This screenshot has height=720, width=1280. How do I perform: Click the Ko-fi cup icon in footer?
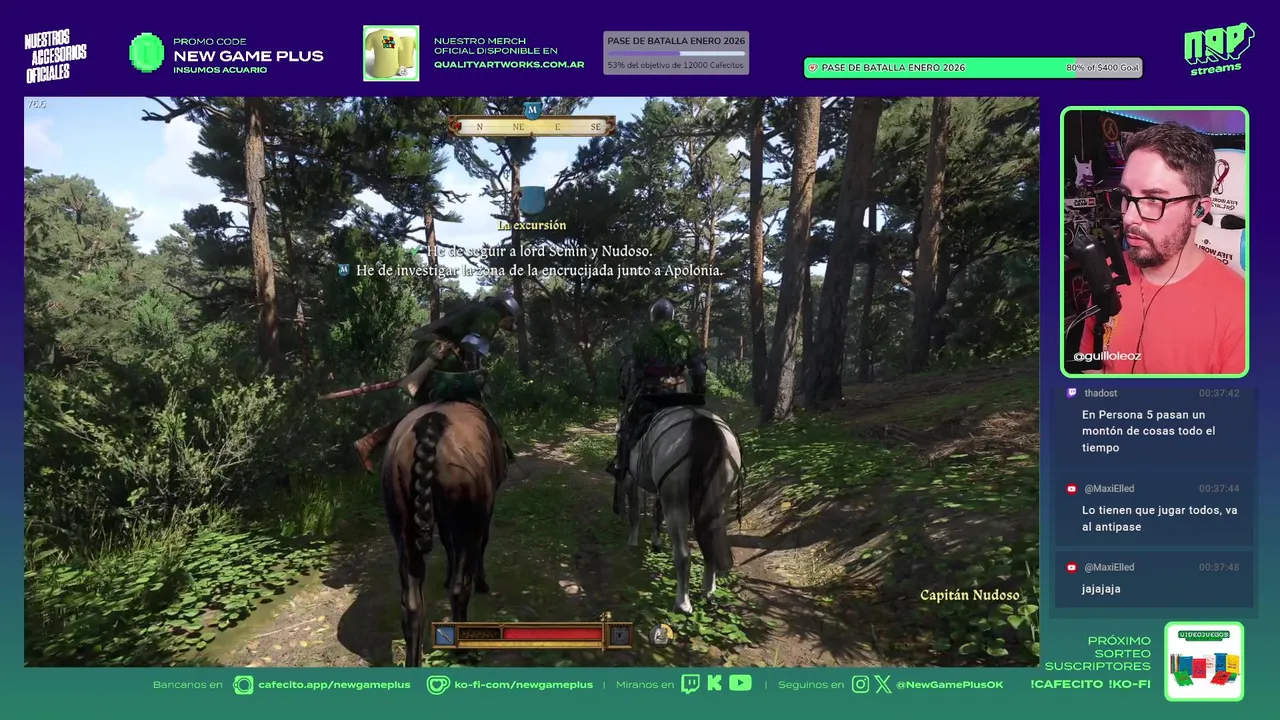(438, 685)
